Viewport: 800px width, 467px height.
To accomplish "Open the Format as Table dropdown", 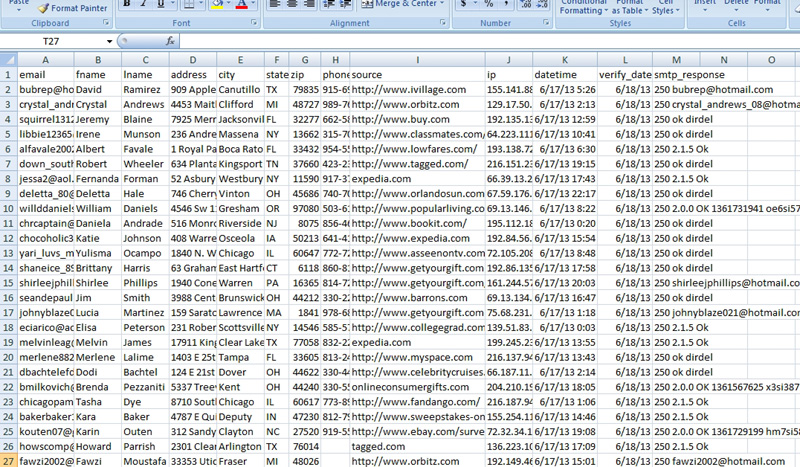I will [628, 6].
